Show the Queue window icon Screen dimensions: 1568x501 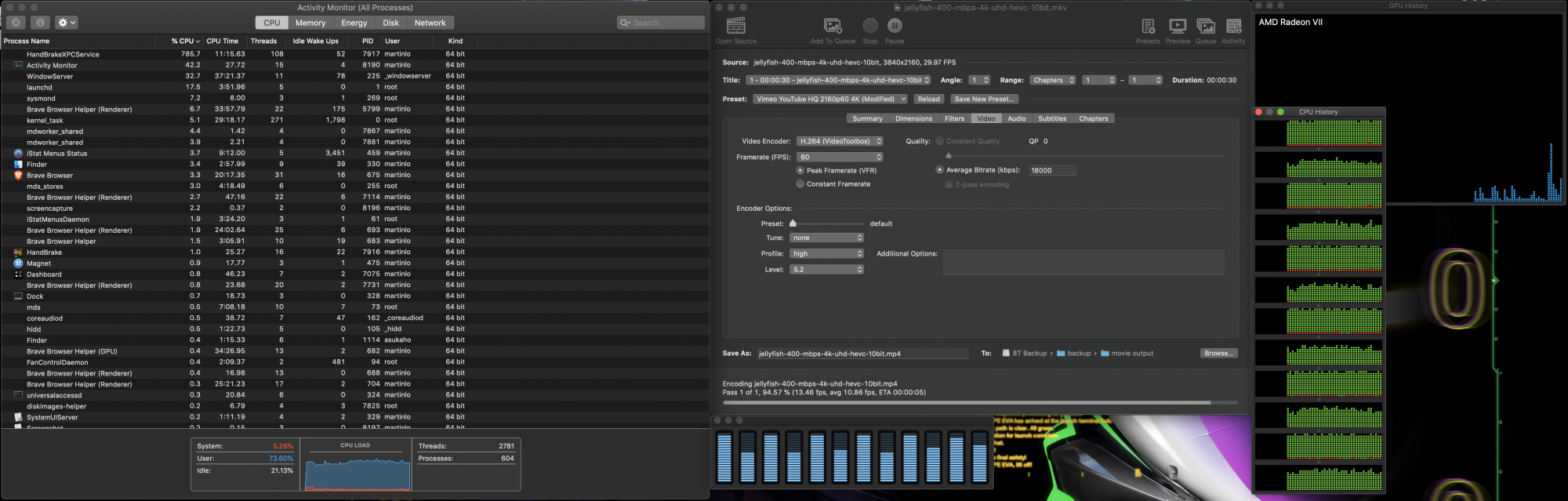click(x=1206, y=26)
